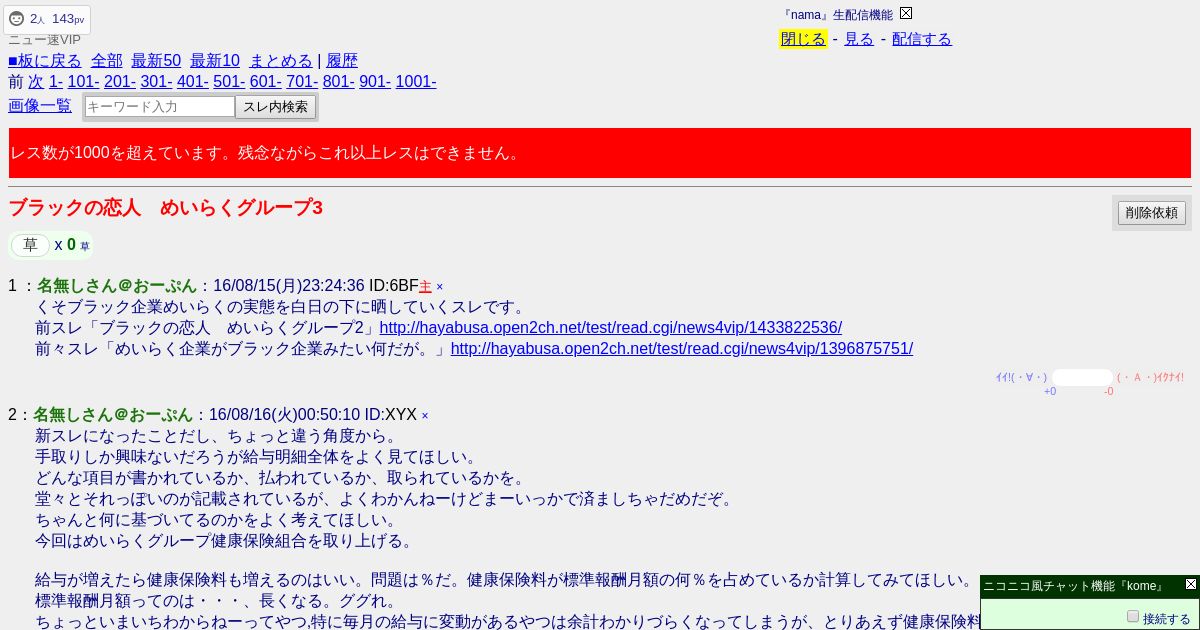Jump to posts 901-
Viewport: 1200px width, 630px height.
[375, 82]
